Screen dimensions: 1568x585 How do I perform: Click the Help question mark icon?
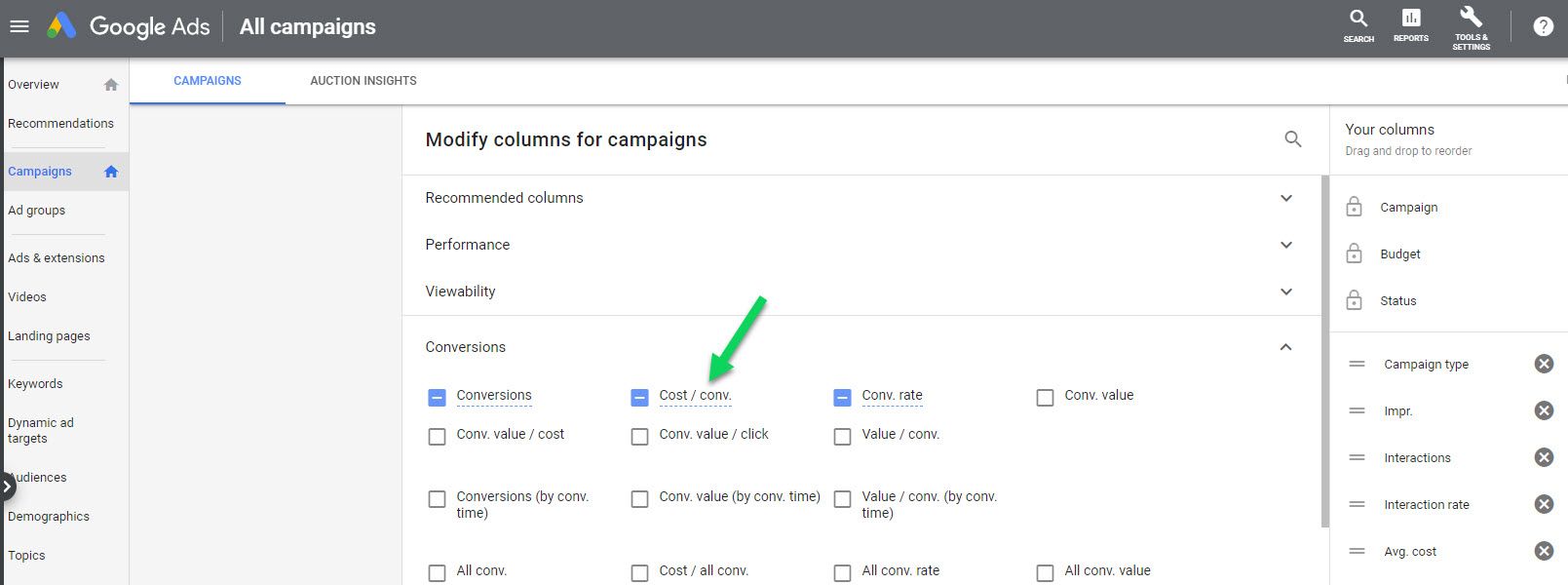click(1544, 26)
